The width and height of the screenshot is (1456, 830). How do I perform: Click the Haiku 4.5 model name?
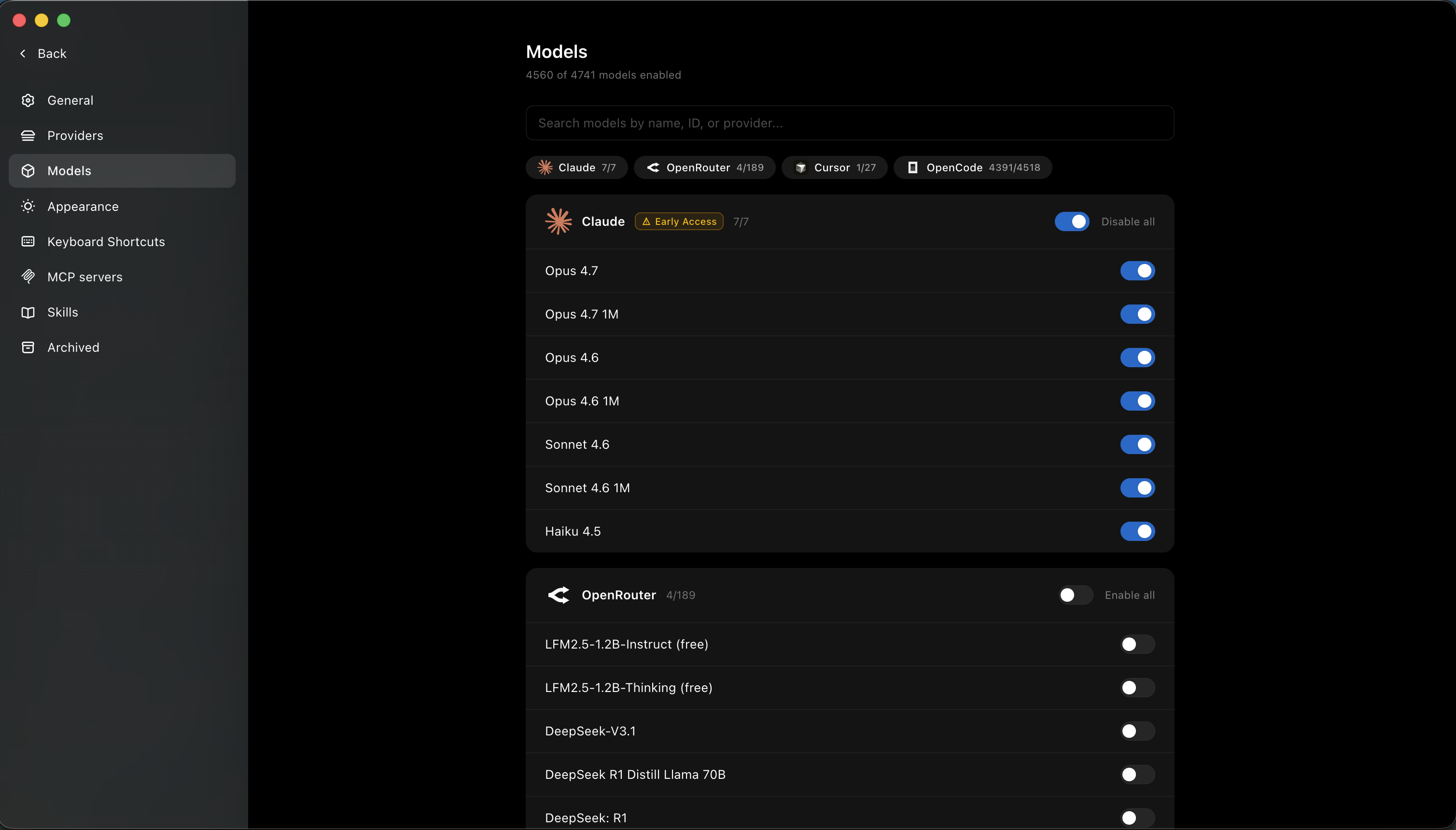(x=573, y=531)
